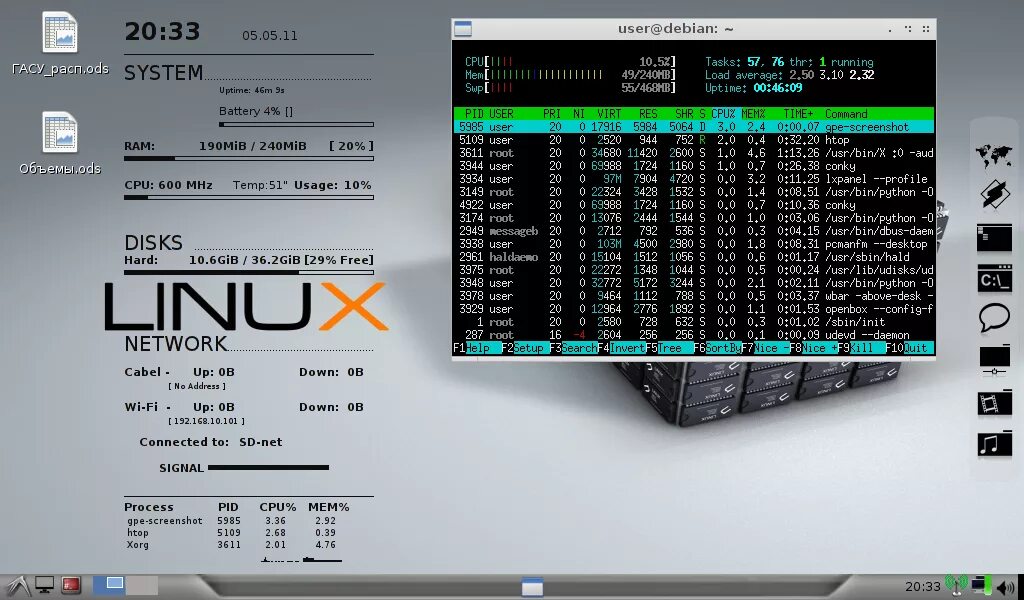The width and height of the screenshot is (1024, 600).
Task: Launch the C:\_ terminal dock icon
Action: 994,279
